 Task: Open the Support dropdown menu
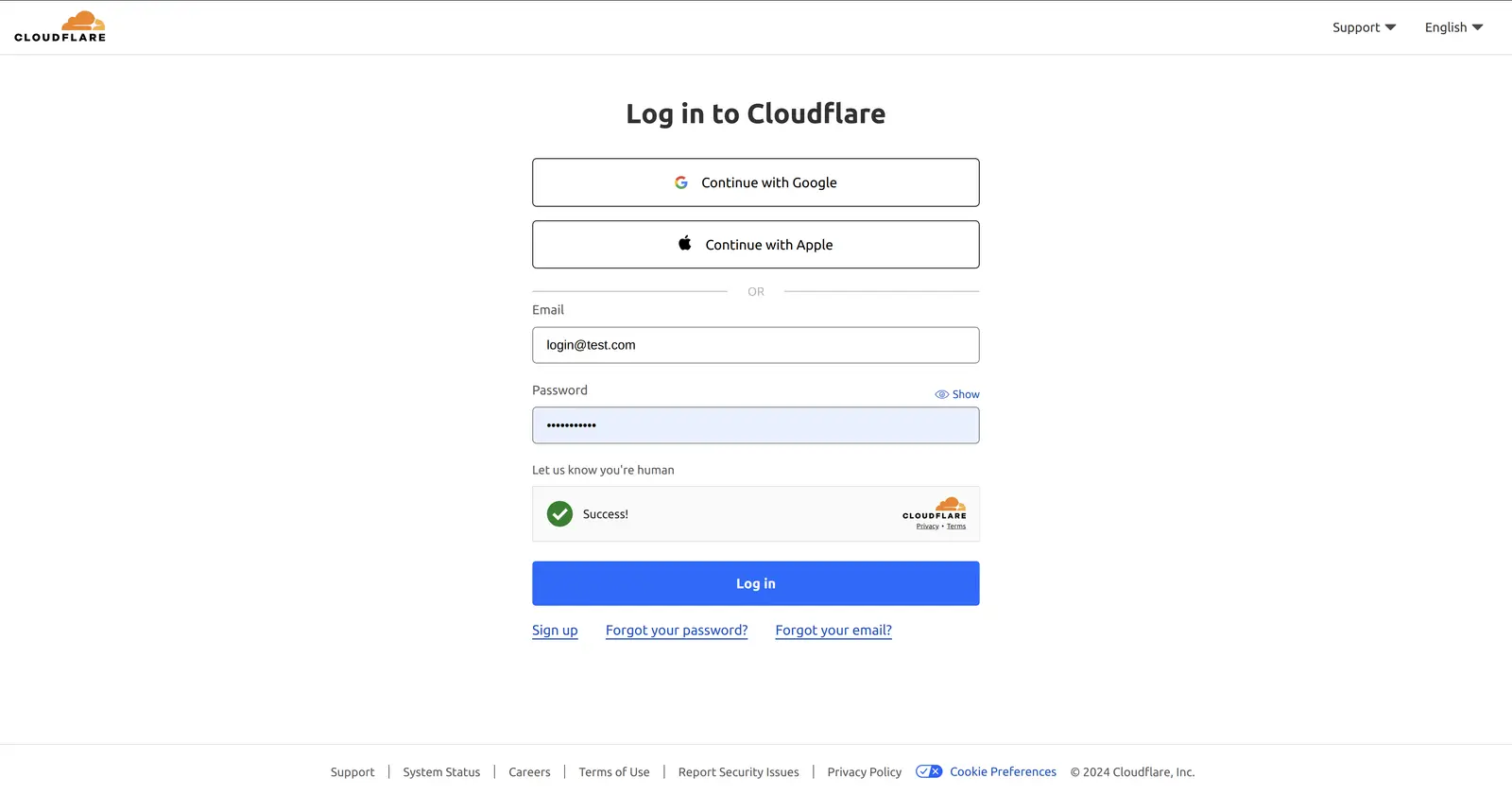(1364, 27)
